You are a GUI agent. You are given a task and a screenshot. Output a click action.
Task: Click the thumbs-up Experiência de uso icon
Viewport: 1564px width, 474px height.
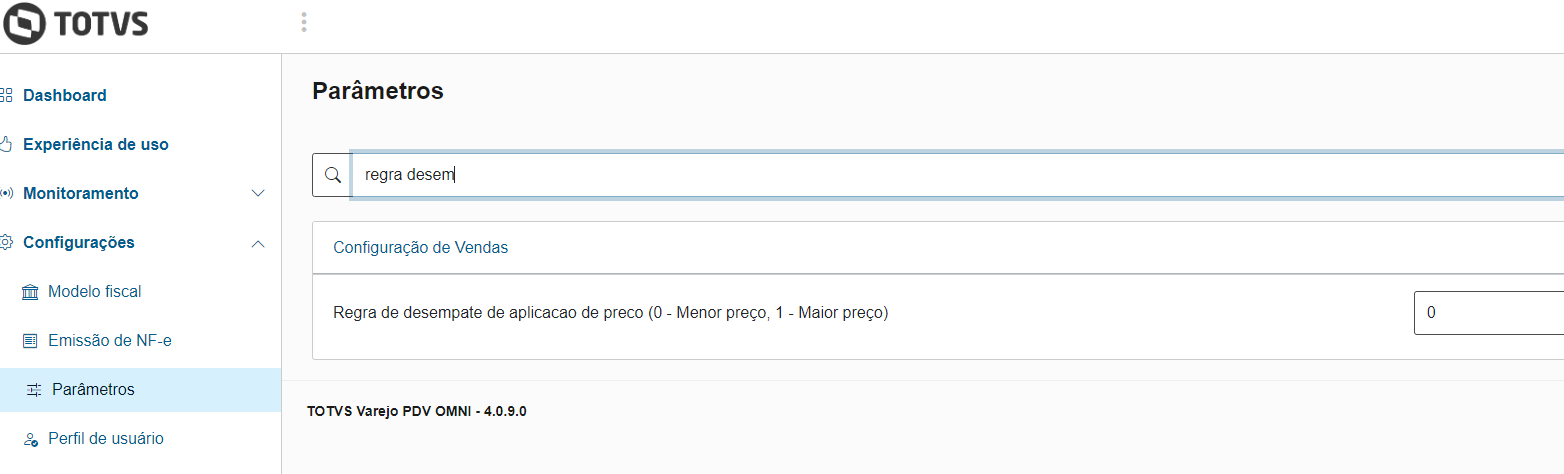tap(6, 144)
